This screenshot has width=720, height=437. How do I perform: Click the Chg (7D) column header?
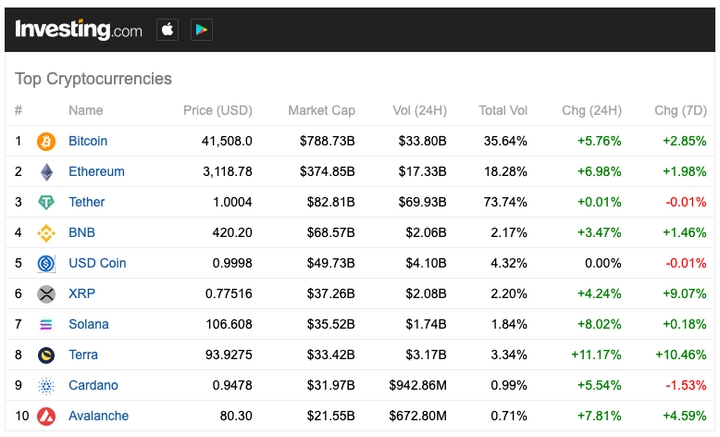coord(681,111)
